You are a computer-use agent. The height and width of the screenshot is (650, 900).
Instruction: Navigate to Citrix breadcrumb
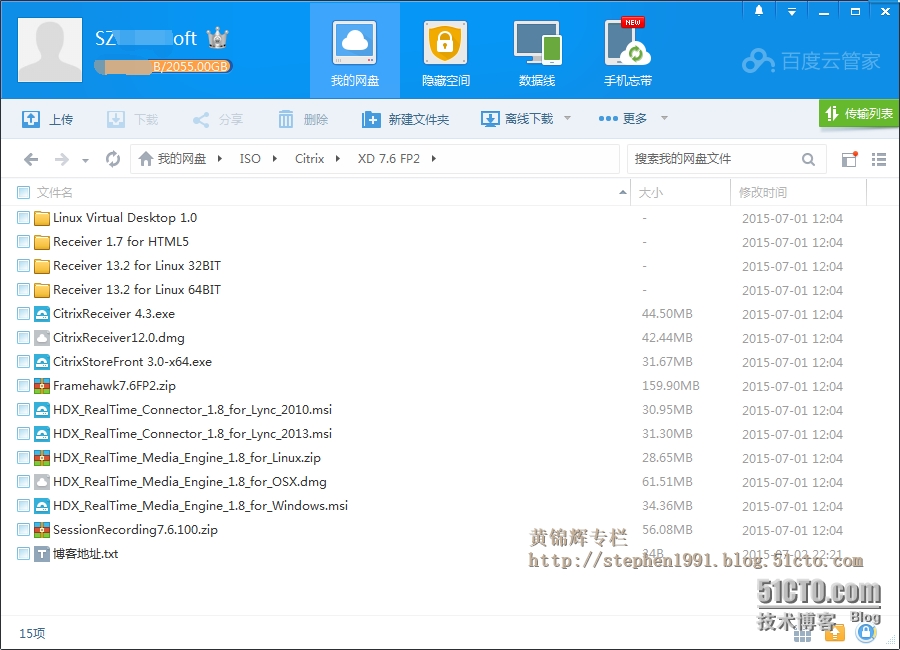(x=309, y=158)
